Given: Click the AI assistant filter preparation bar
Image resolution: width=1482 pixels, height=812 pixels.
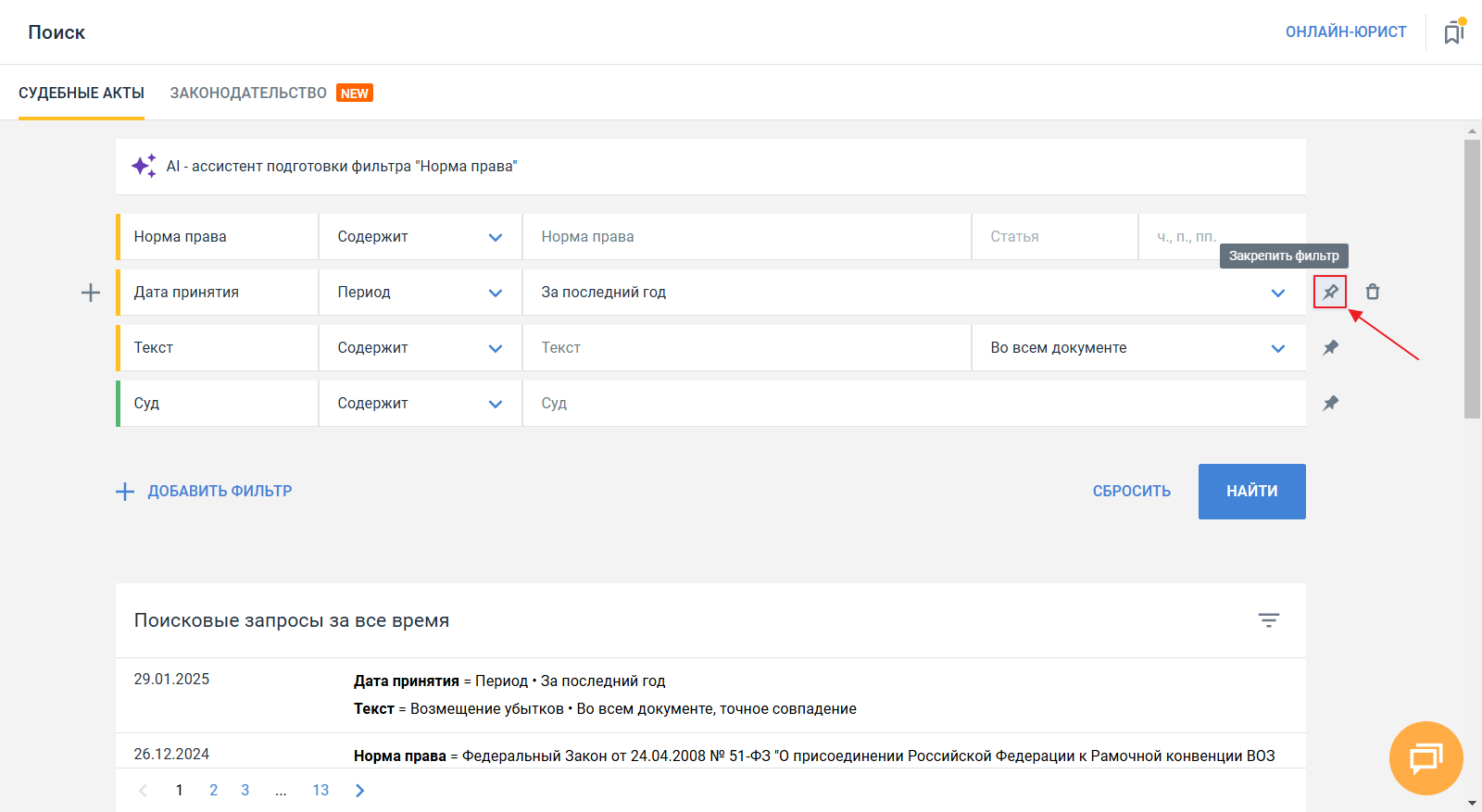Looking at the screenshot, I should click(x=710, y=167).
